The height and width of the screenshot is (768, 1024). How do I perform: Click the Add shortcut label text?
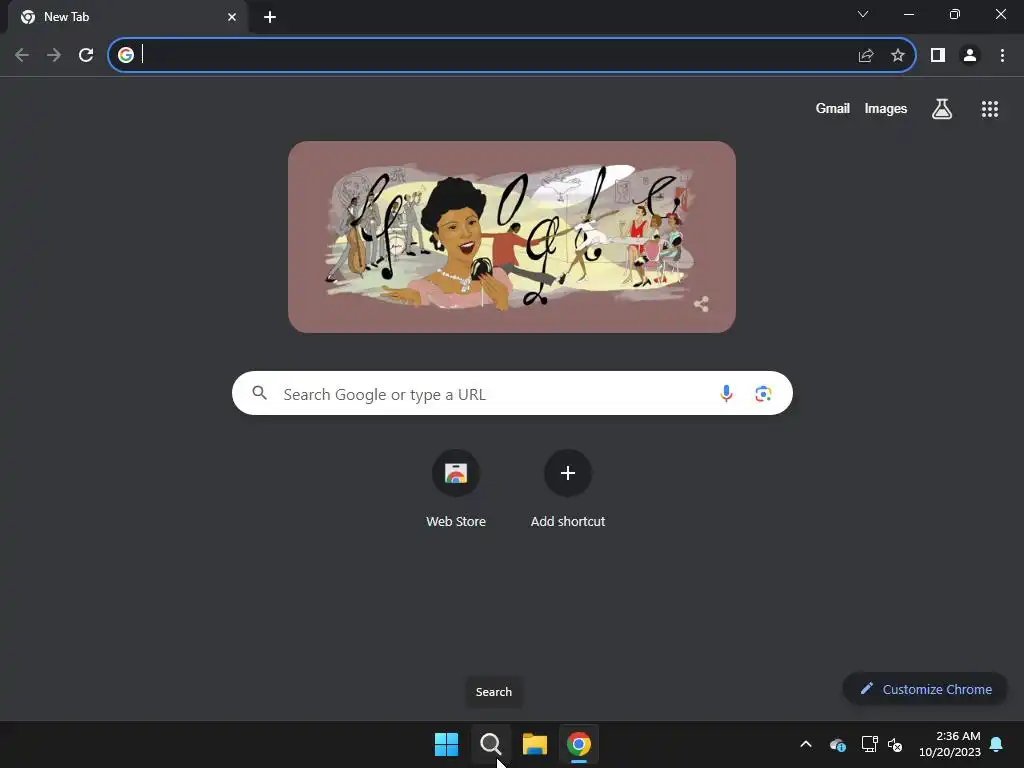[568, 521]
